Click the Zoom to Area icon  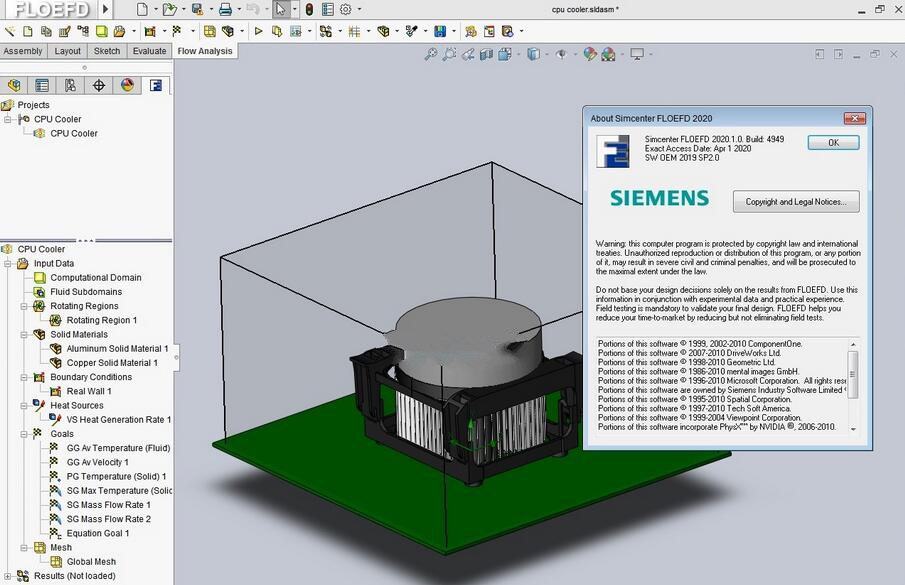449,54
